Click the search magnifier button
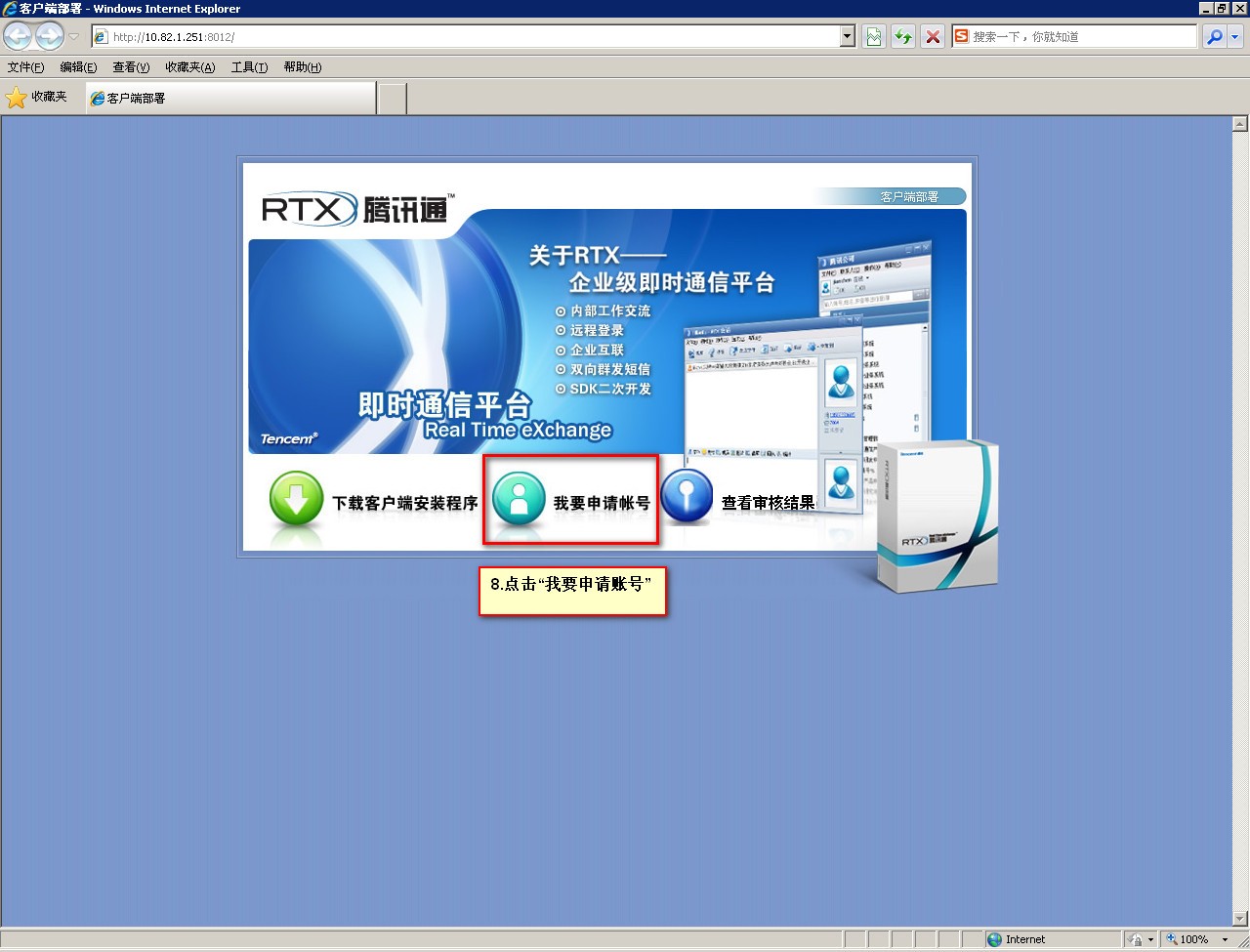Viewport: 1250px width, 952px height. click(x=1214, y=37)
